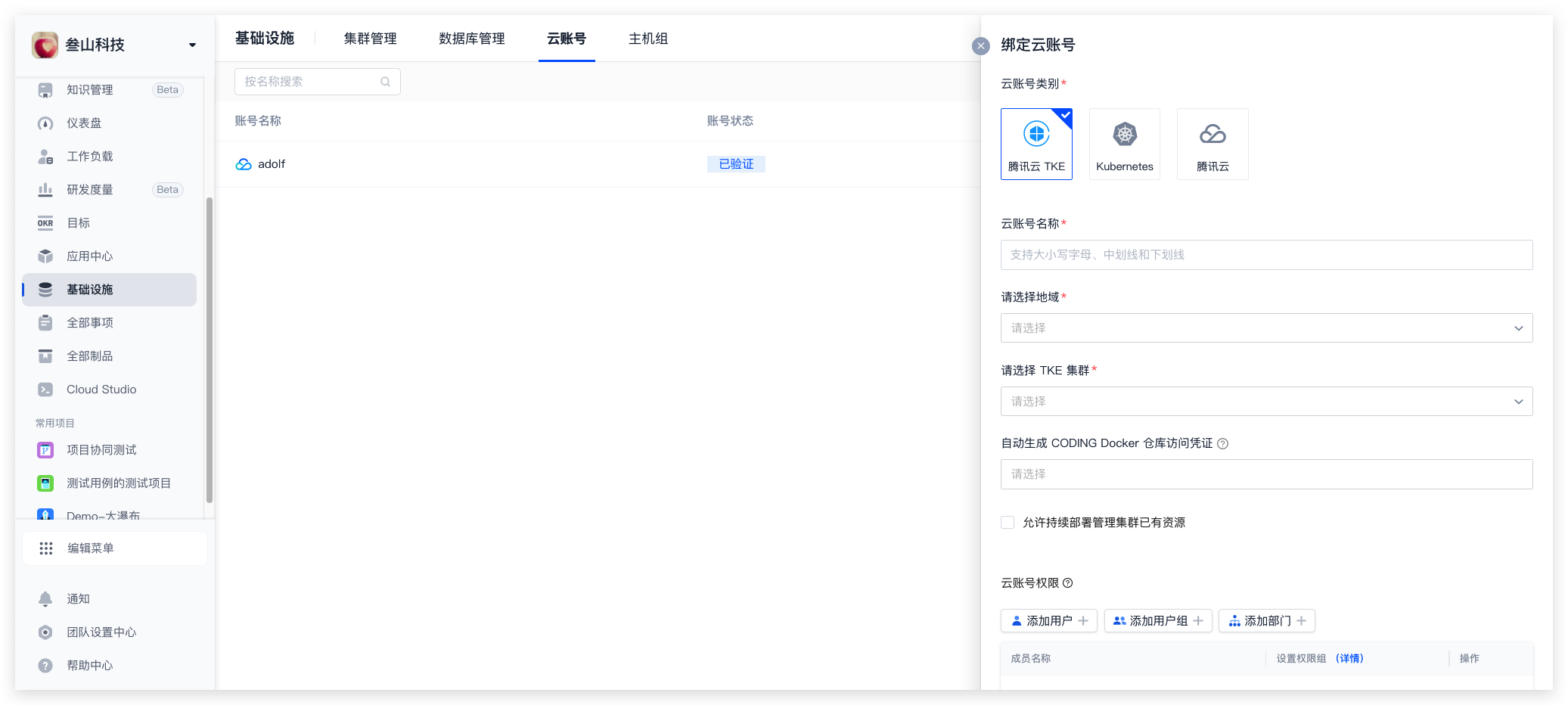This screenshot has width=1568, height=705.
Task: Switch to 主机组 tab
Action: [x=648, y=39]
